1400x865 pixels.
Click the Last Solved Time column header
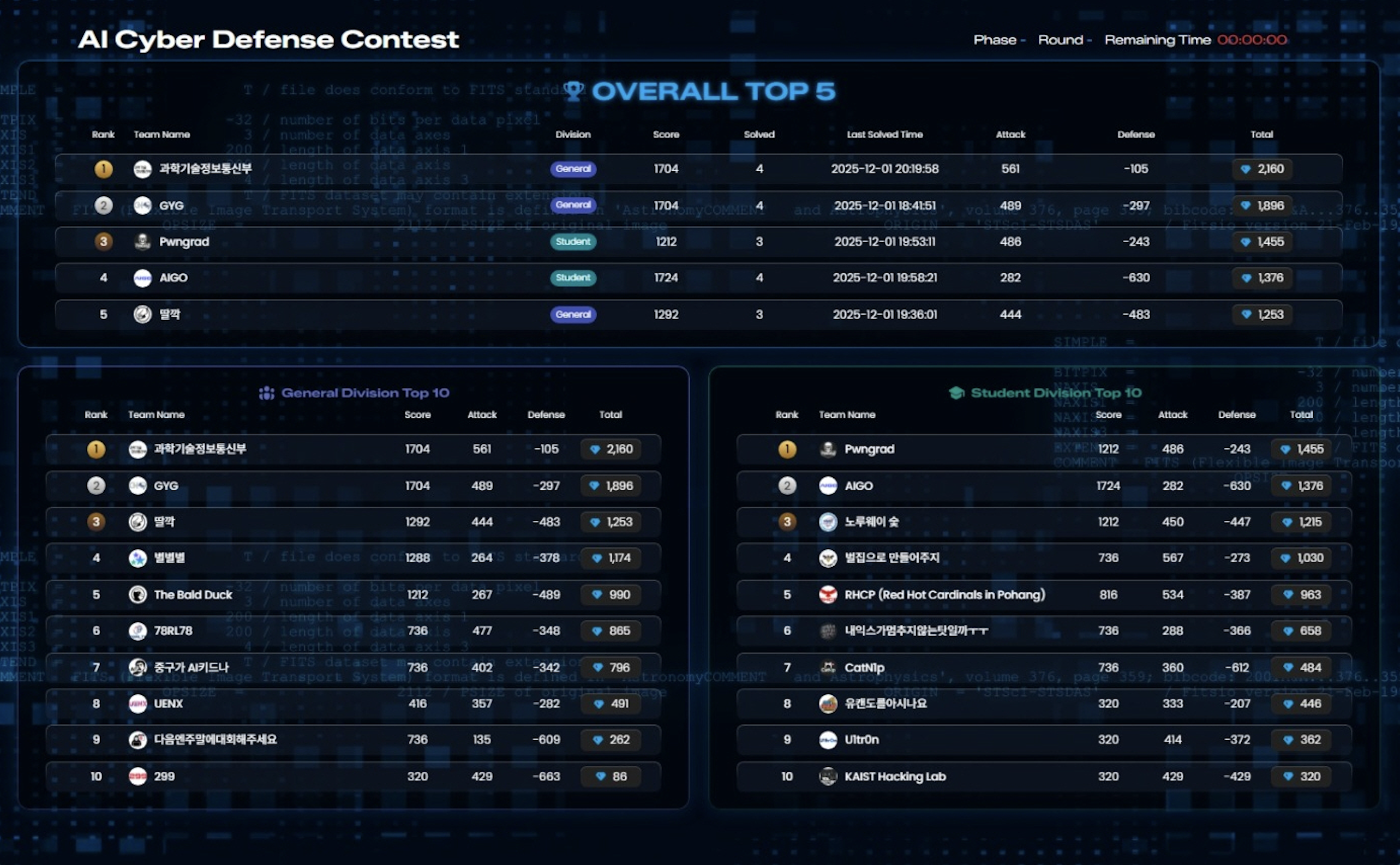884,135
